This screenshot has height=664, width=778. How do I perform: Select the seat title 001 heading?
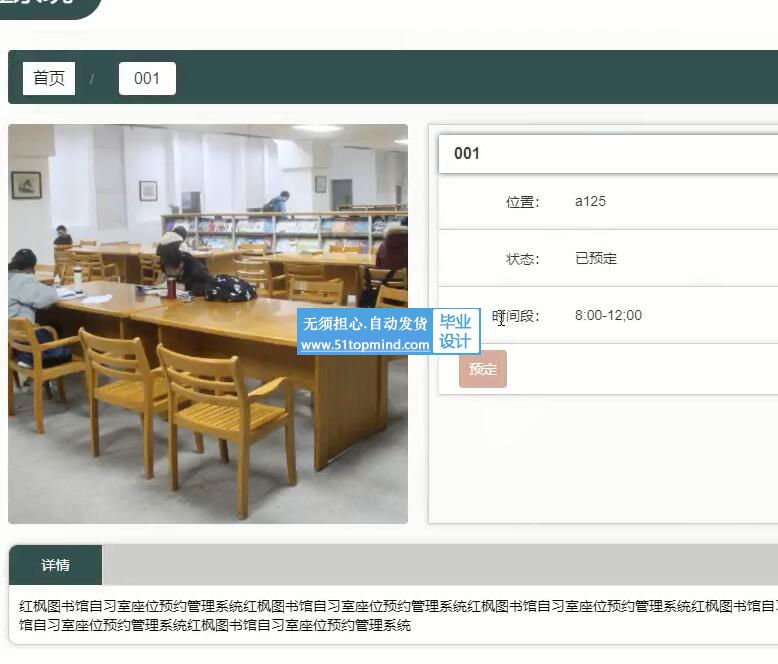point(467,153)
